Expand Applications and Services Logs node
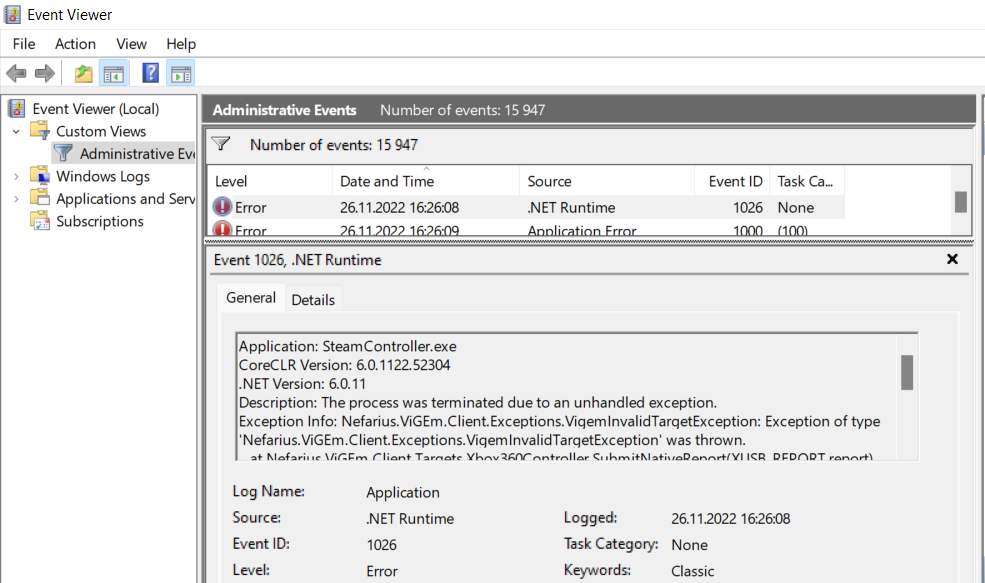 16,199
